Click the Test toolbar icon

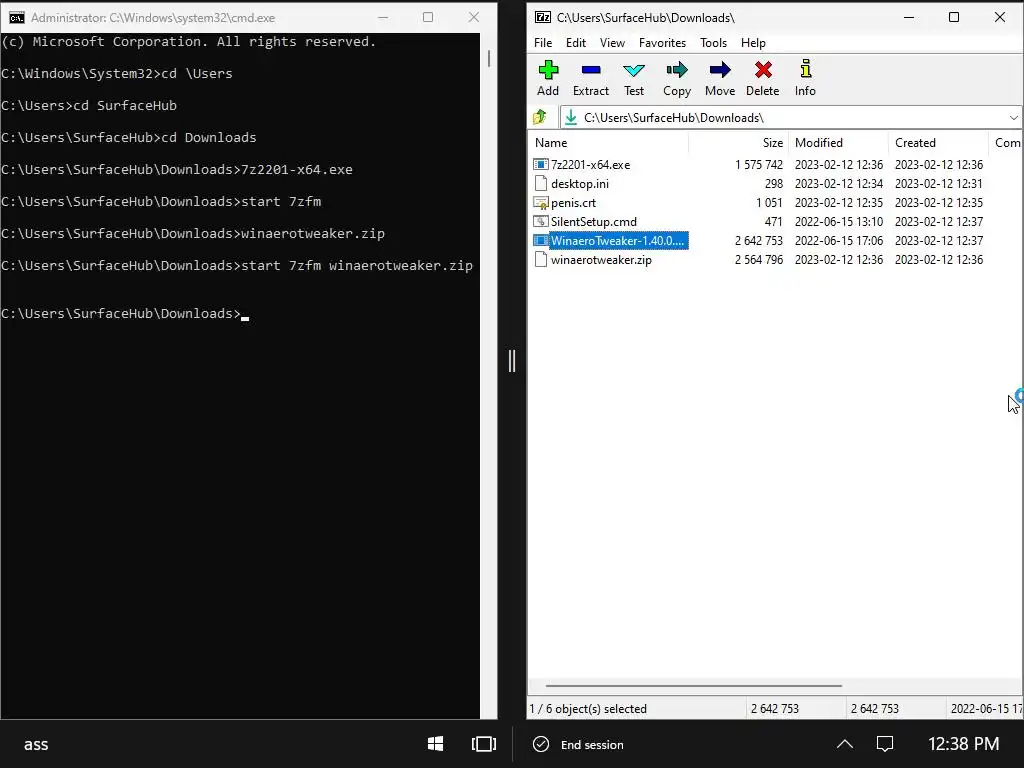[633, 70]
